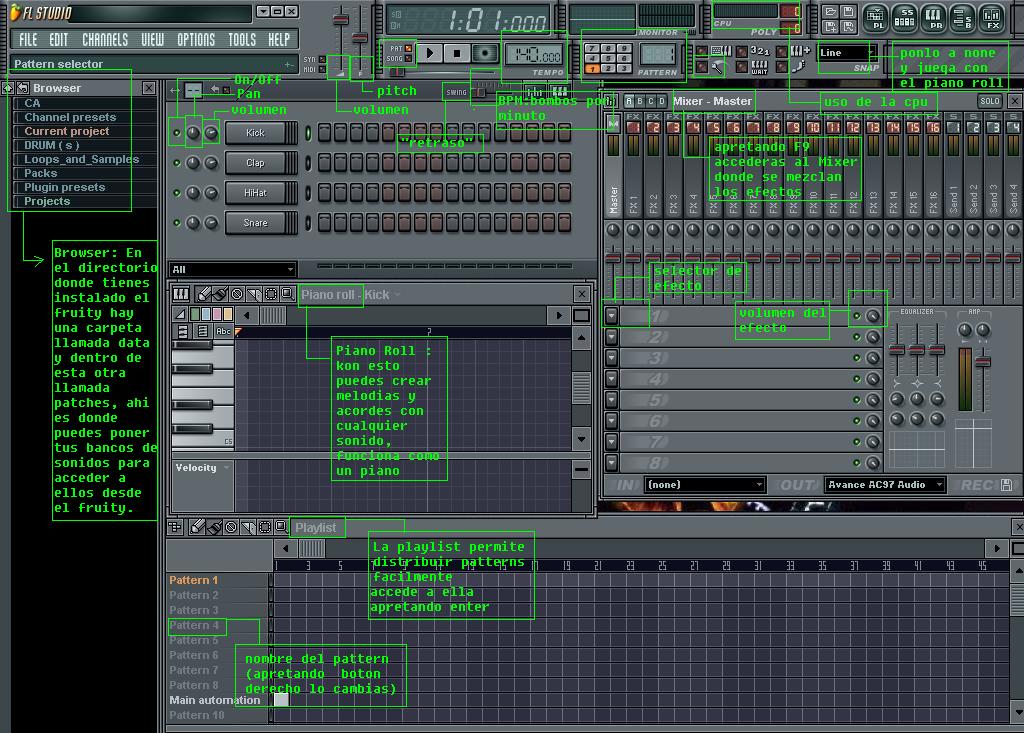This screenshot has width=1024, height=733.
Task: Open the TOOLS menu
Action: click(242, 40)
